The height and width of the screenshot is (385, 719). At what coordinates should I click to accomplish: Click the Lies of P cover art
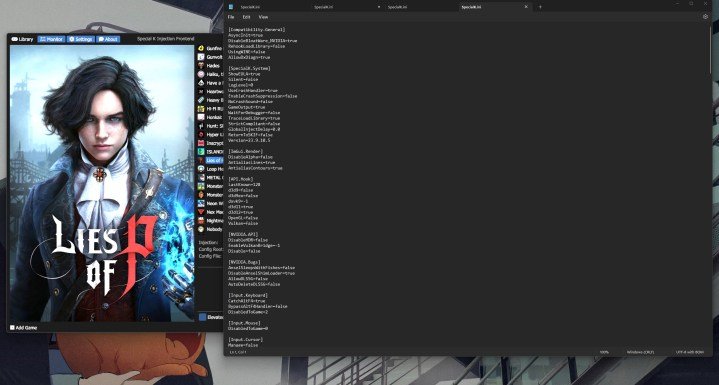pos(101,183)
